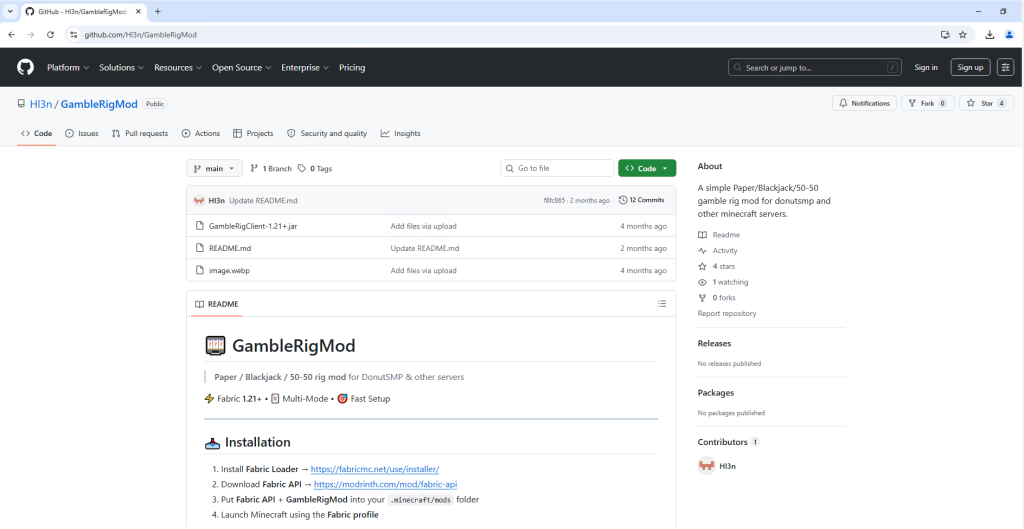The height and width of the screenshot is (529, 1024).
Task: Bookmark this page with the star icon
Action: click(963, 35)
